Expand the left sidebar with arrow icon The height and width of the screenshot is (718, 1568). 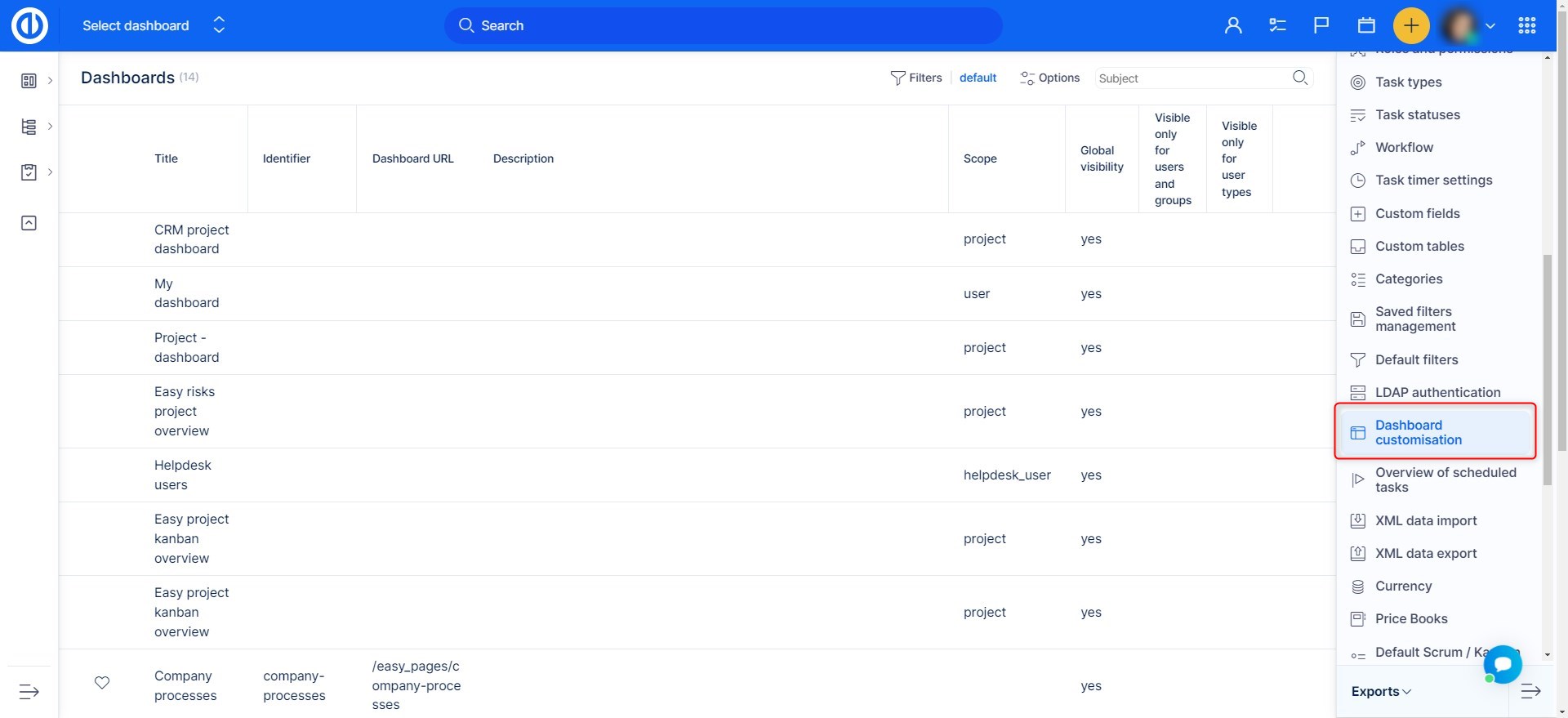[x=29, y=692]
